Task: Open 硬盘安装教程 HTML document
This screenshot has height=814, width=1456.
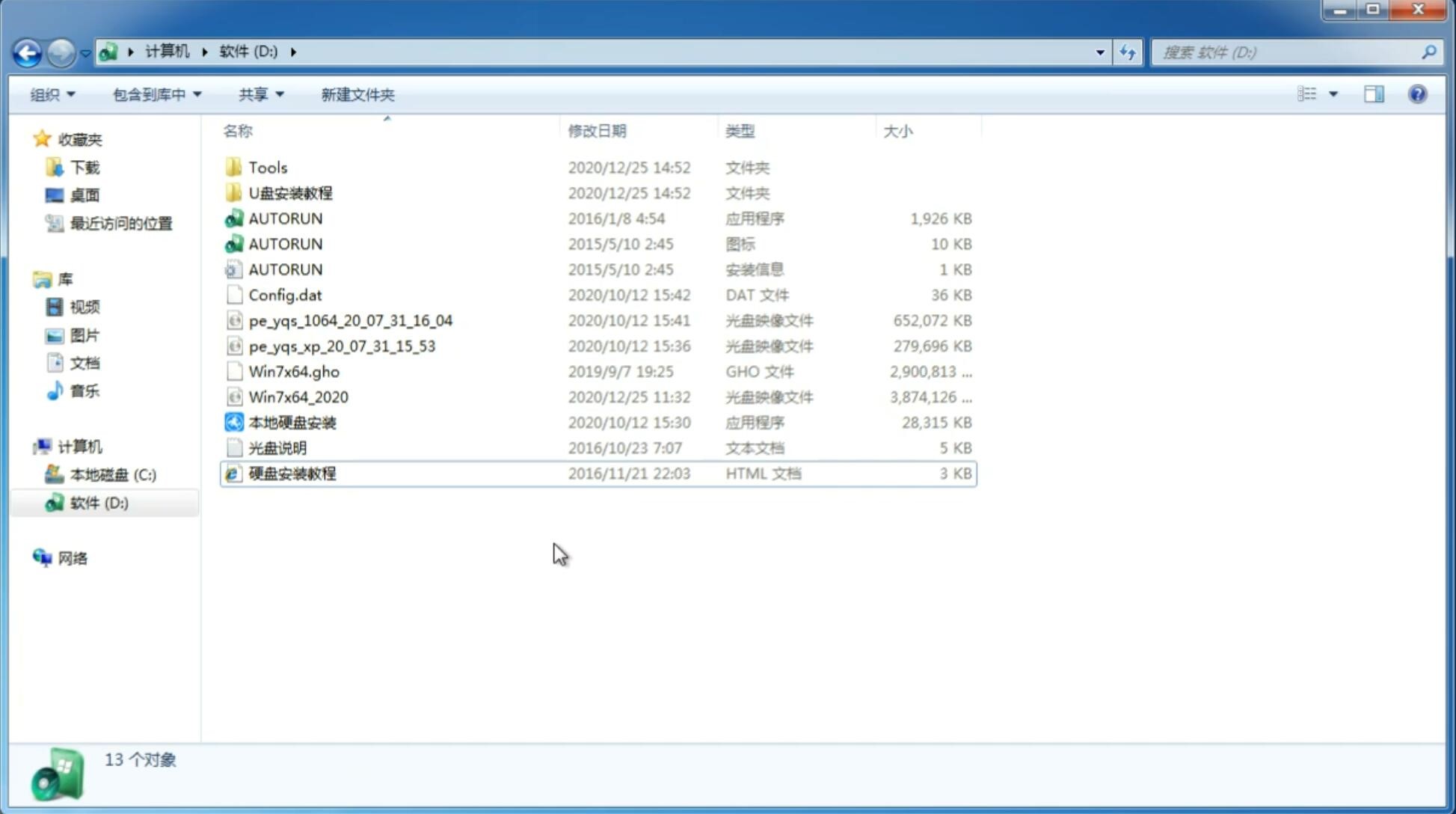Action: (291, 473)
